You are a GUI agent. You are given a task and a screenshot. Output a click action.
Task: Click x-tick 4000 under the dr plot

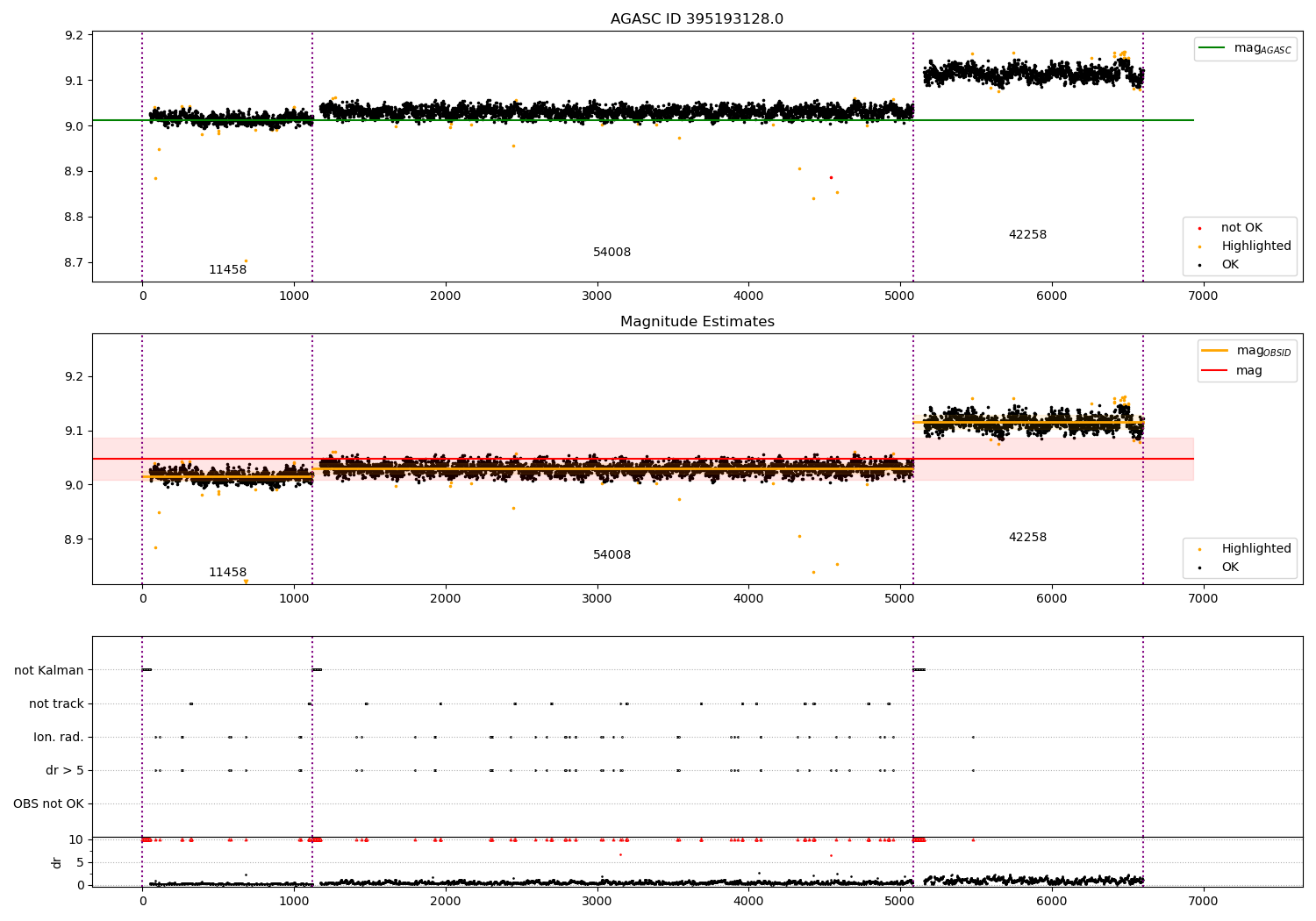click(748, 902)
